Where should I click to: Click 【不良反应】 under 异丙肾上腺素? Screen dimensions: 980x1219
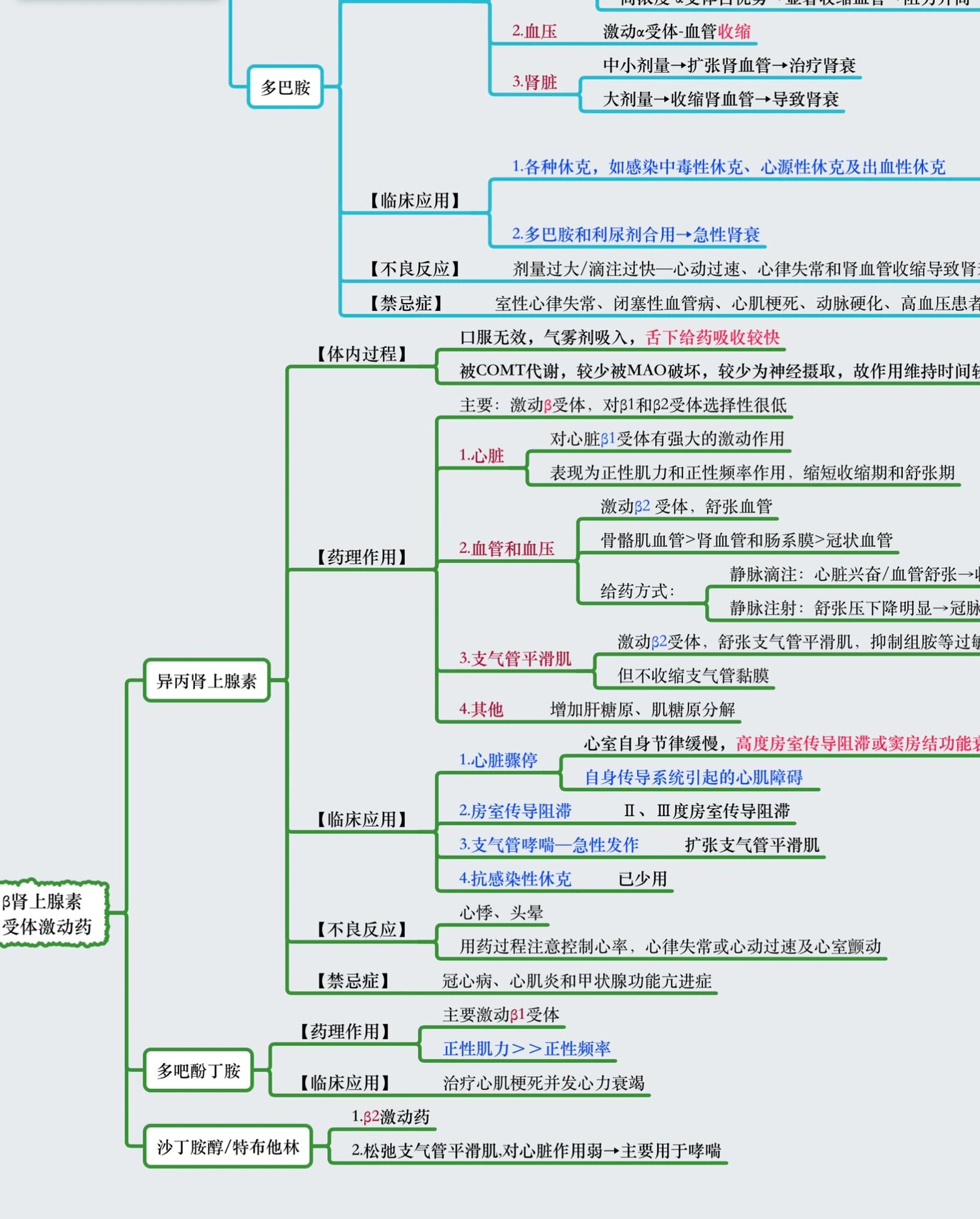point(361,930)
